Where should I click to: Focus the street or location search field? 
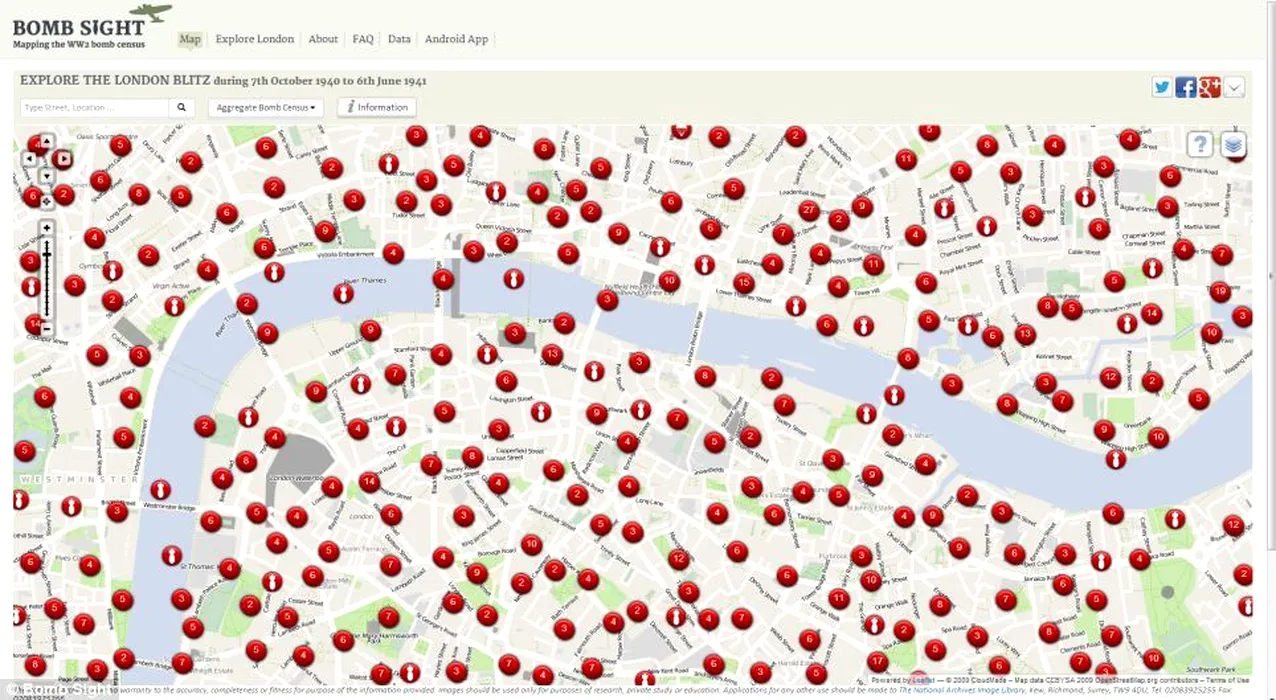94,107
